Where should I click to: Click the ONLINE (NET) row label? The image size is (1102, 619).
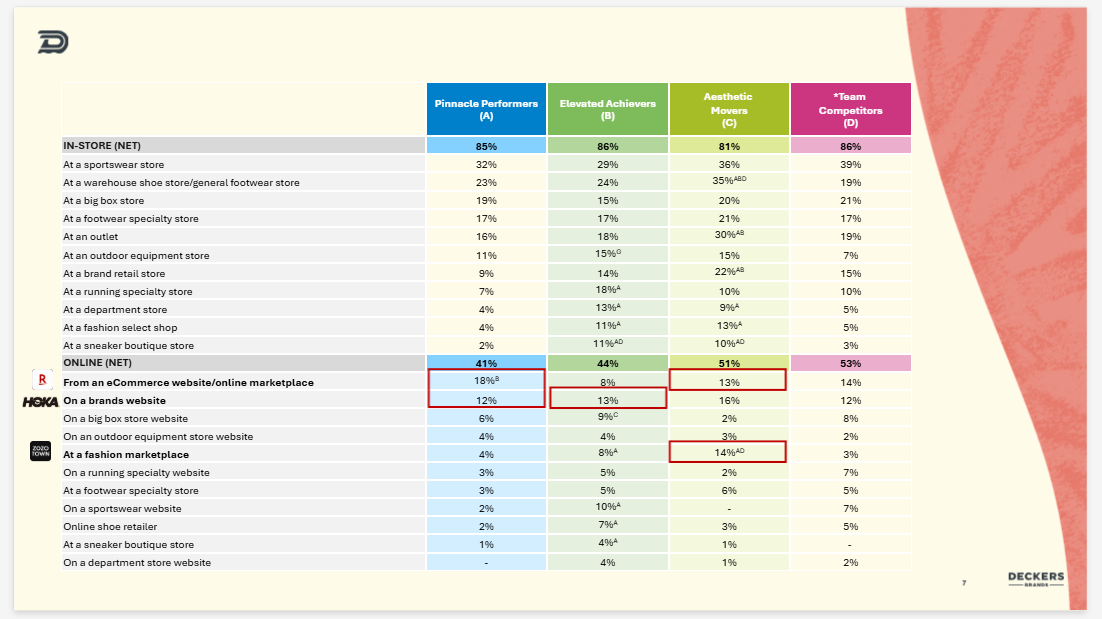pos(98,363)
